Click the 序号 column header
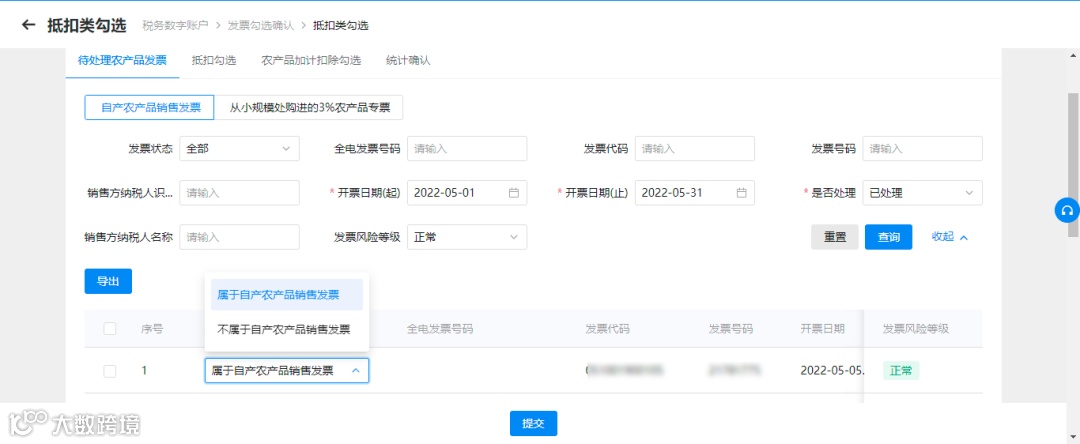 point(152,329)
